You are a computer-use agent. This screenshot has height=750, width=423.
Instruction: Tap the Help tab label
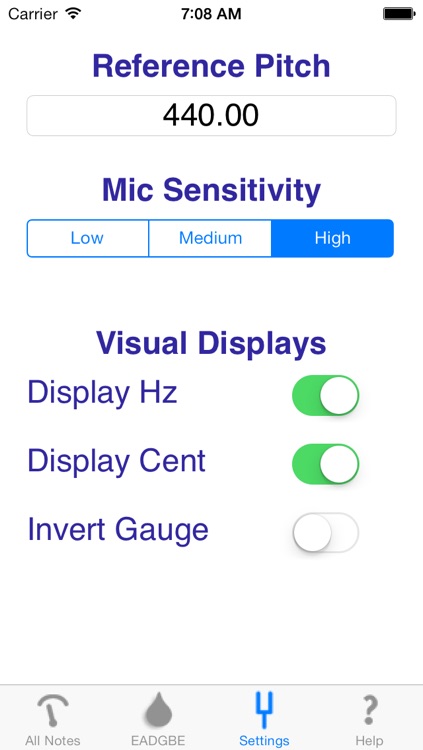point(369,741)
